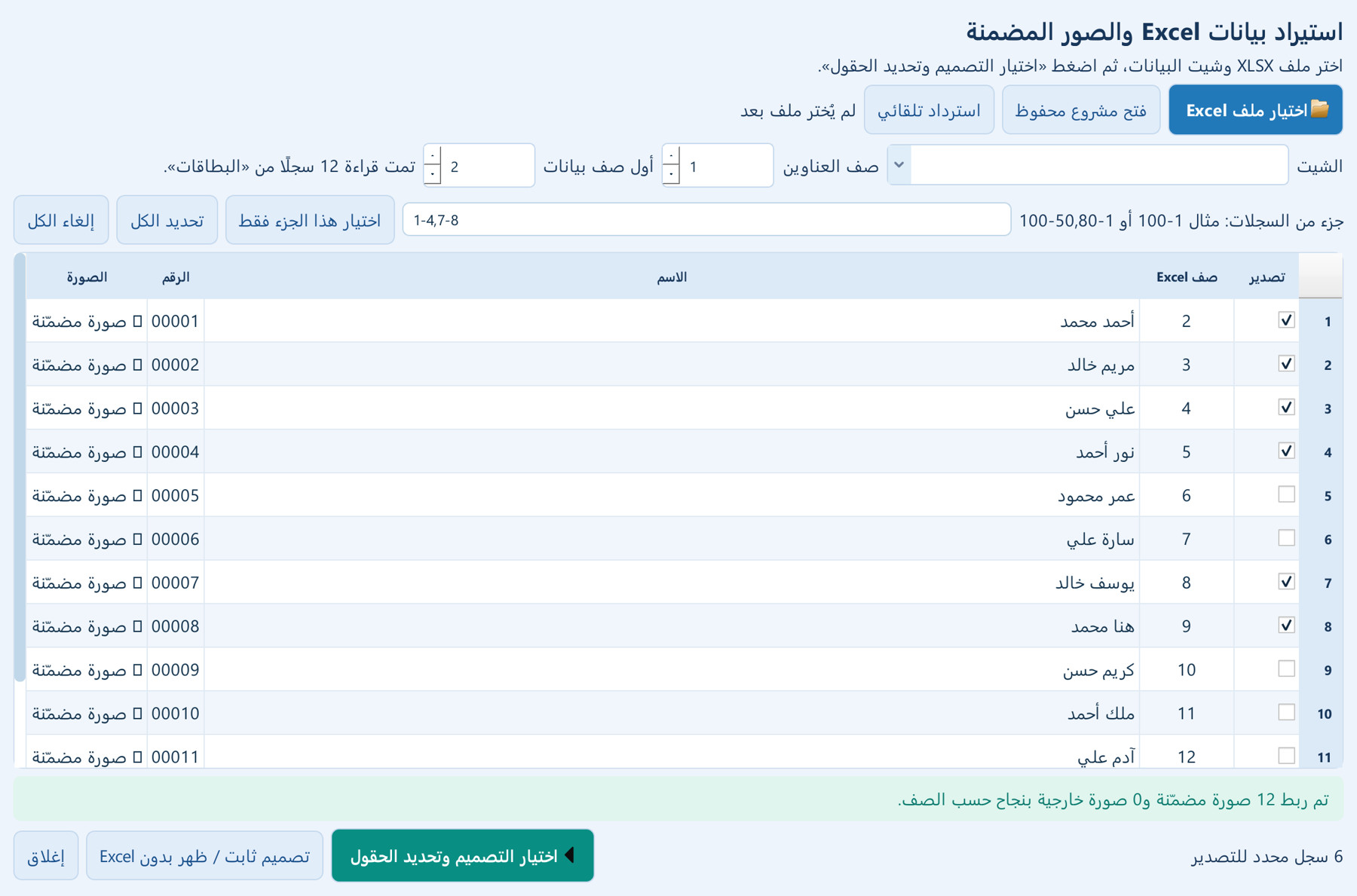Viewport: 1357px width, 896px height.
Task: Click the records range field containing 1-4,7-8
Action: [x=706, y=220]
